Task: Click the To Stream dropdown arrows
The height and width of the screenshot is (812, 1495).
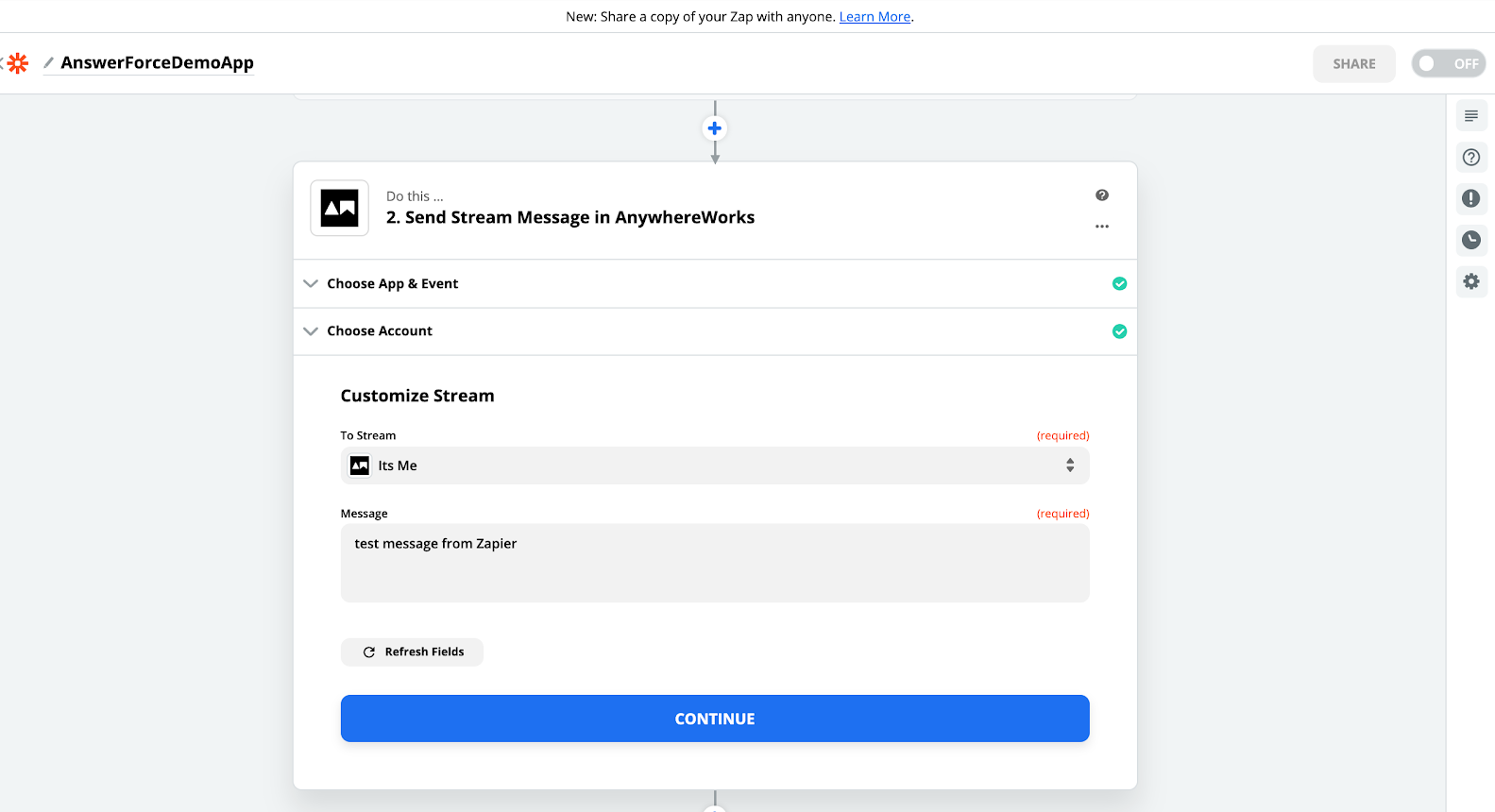Action: pos(1070,465)
